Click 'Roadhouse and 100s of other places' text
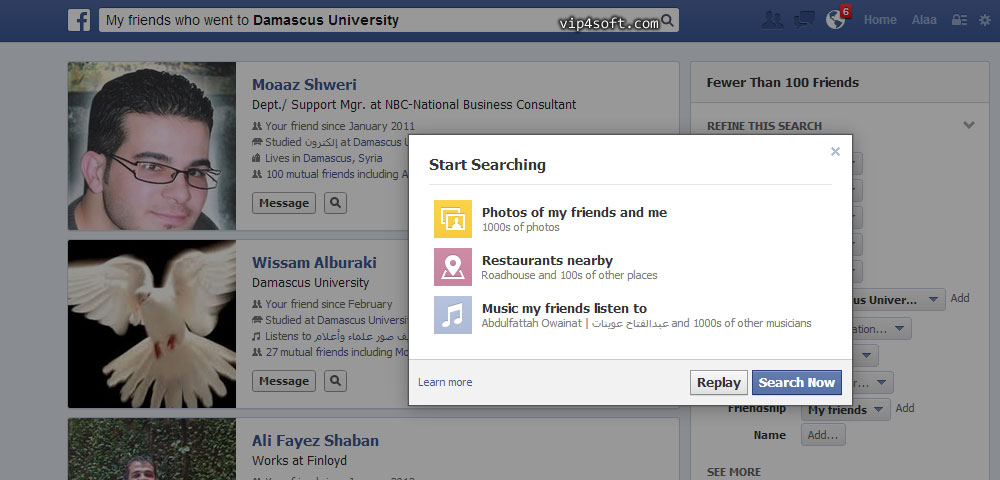This screenshot has width=1000, height=480. pos(569,275)
